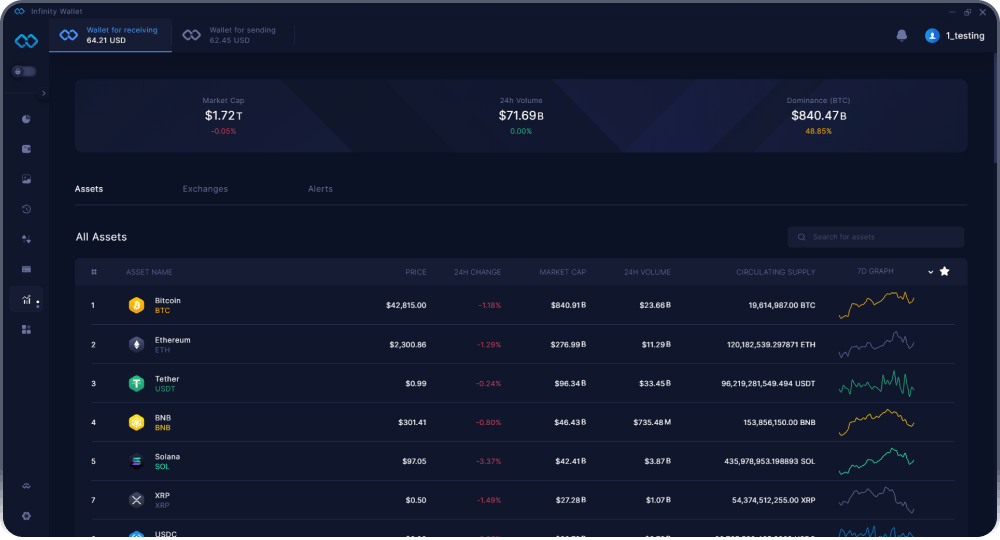Click the Ethereum asset name
The width and height of the screenshot is (1000, 540).
coord(172,340)
